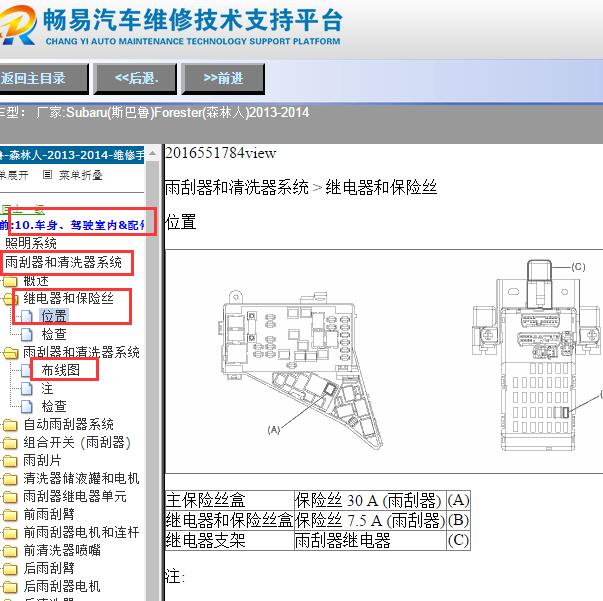Click the platform logo icon
This screenshot has width=603, height=601.
[x=18, y=25]
